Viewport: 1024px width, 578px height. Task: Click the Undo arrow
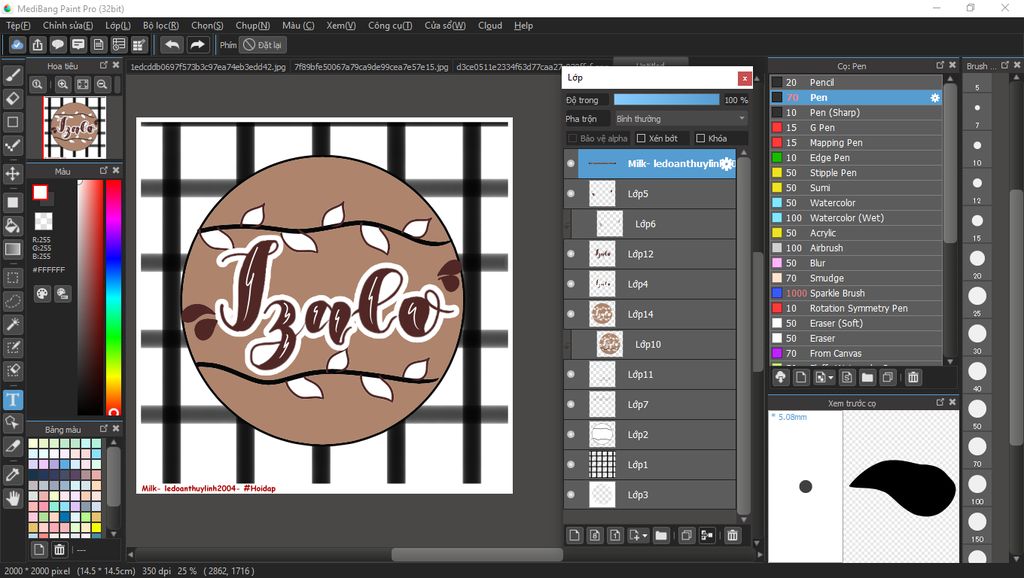pos(172,44)
